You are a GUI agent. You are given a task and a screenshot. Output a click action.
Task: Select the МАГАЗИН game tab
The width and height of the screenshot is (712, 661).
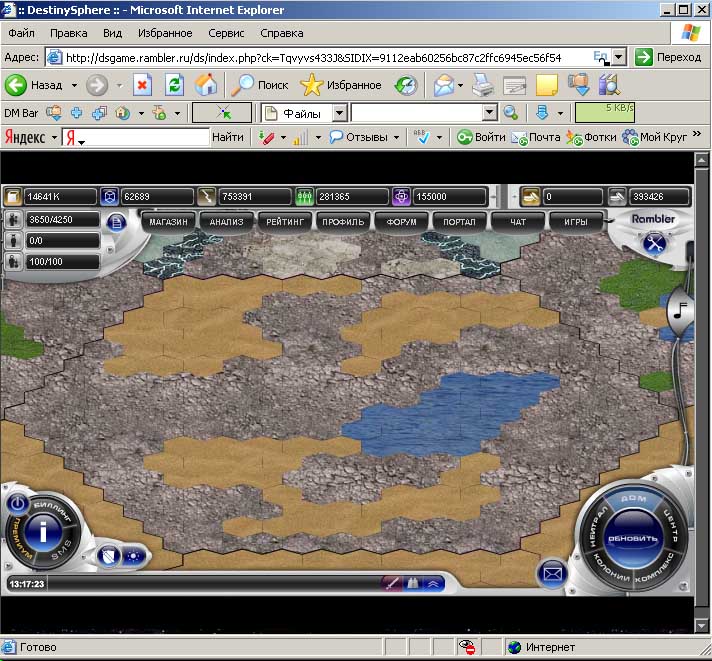click(x=168, y=222)
